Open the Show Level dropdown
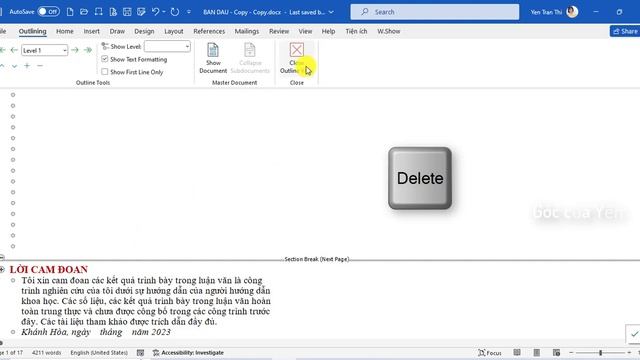The height and width of the screenshot is (360, 640). point(167,47)
